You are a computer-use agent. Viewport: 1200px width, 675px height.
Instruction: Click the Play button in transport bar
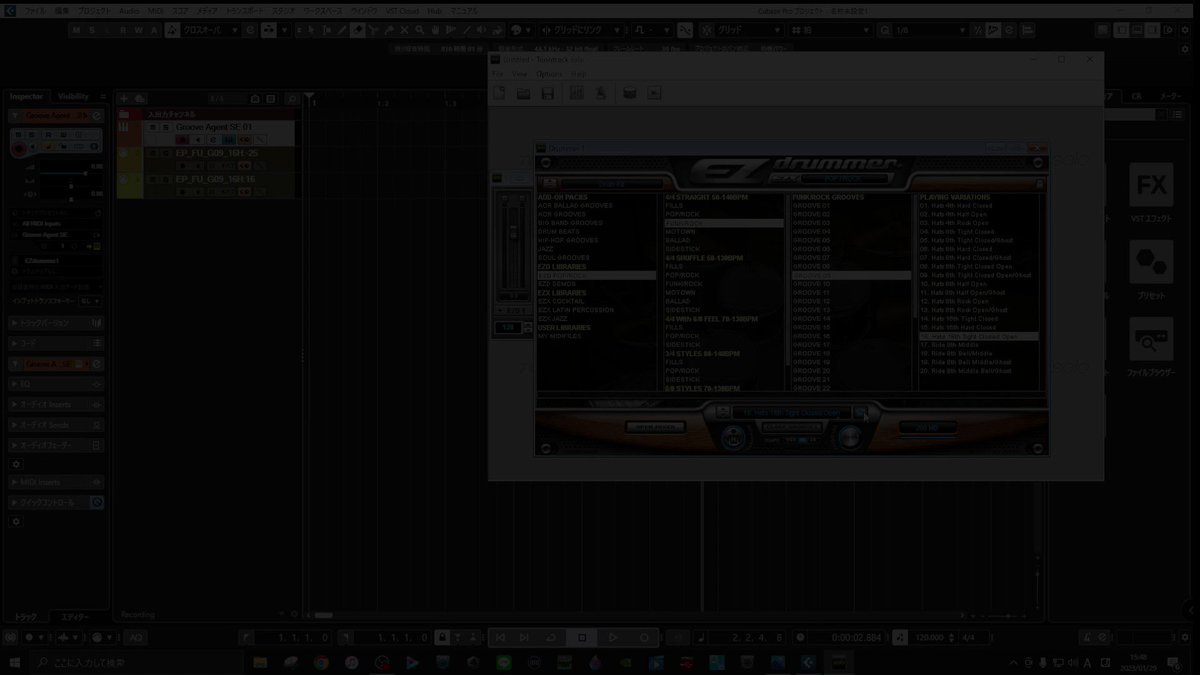614,637
